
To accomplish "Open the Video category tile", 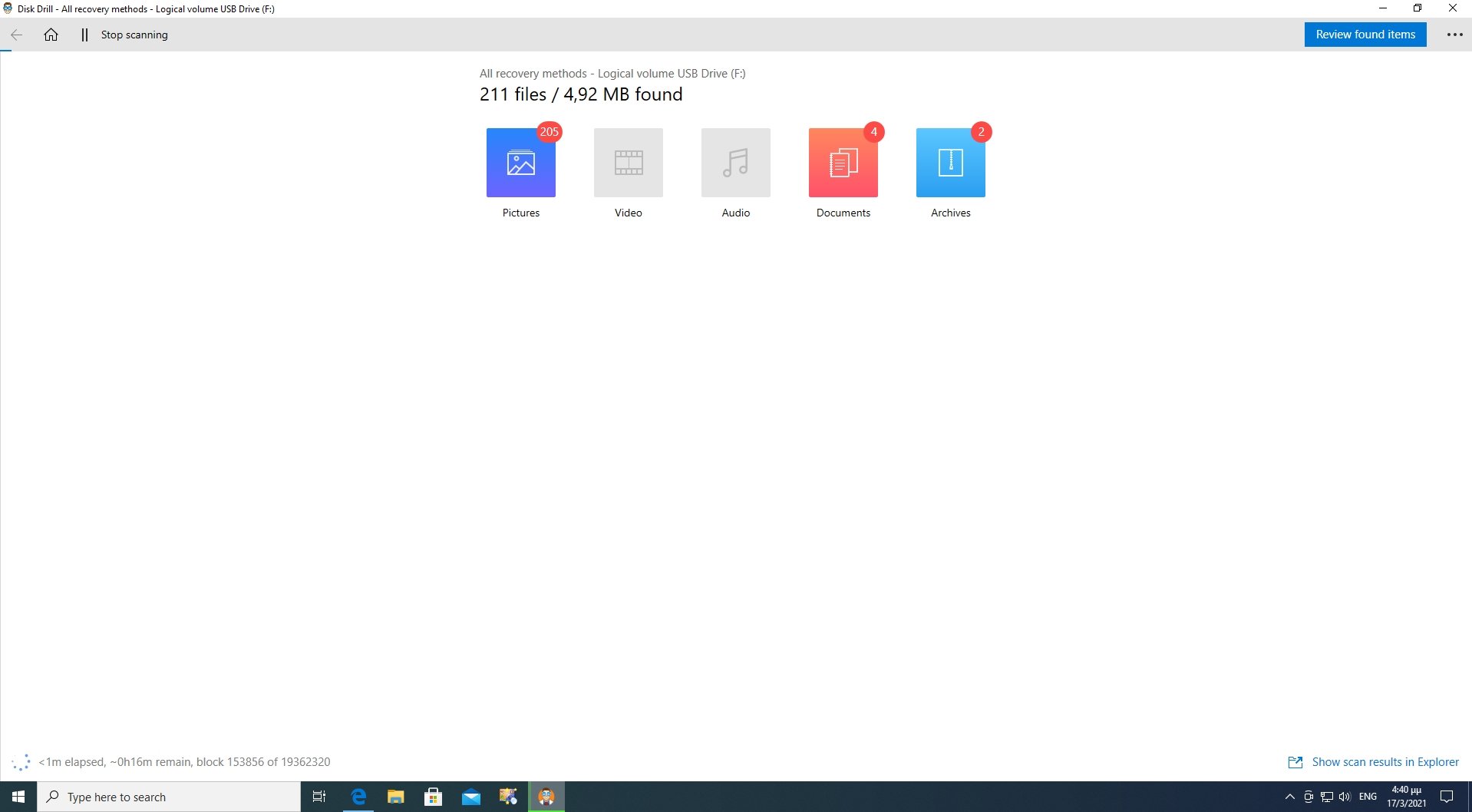I will [628, 163].
